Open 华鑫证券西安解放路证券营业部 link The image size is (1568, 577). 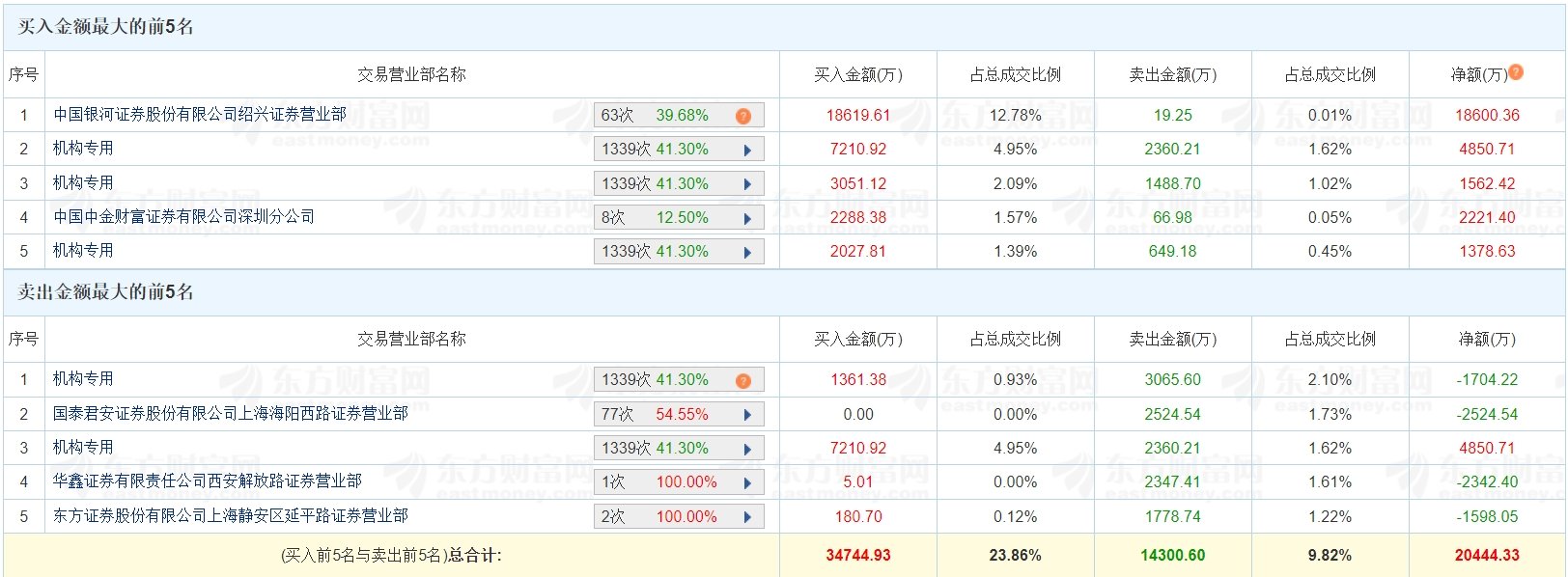pyautogui.click(x=208, y=481)
